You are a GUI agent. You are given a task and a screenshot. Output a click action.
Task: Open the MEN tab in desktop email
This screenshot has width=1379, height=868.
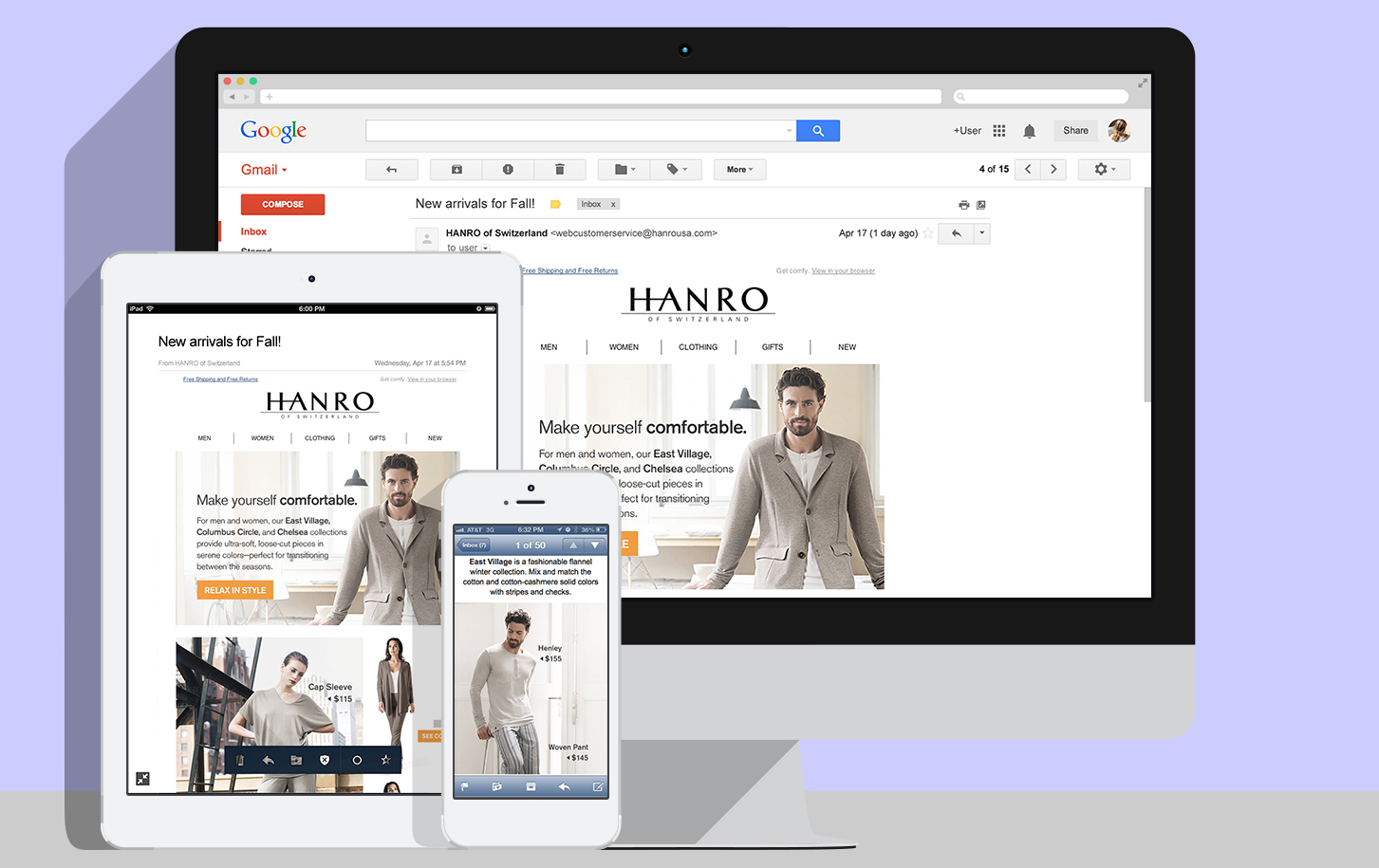(549, 347)
